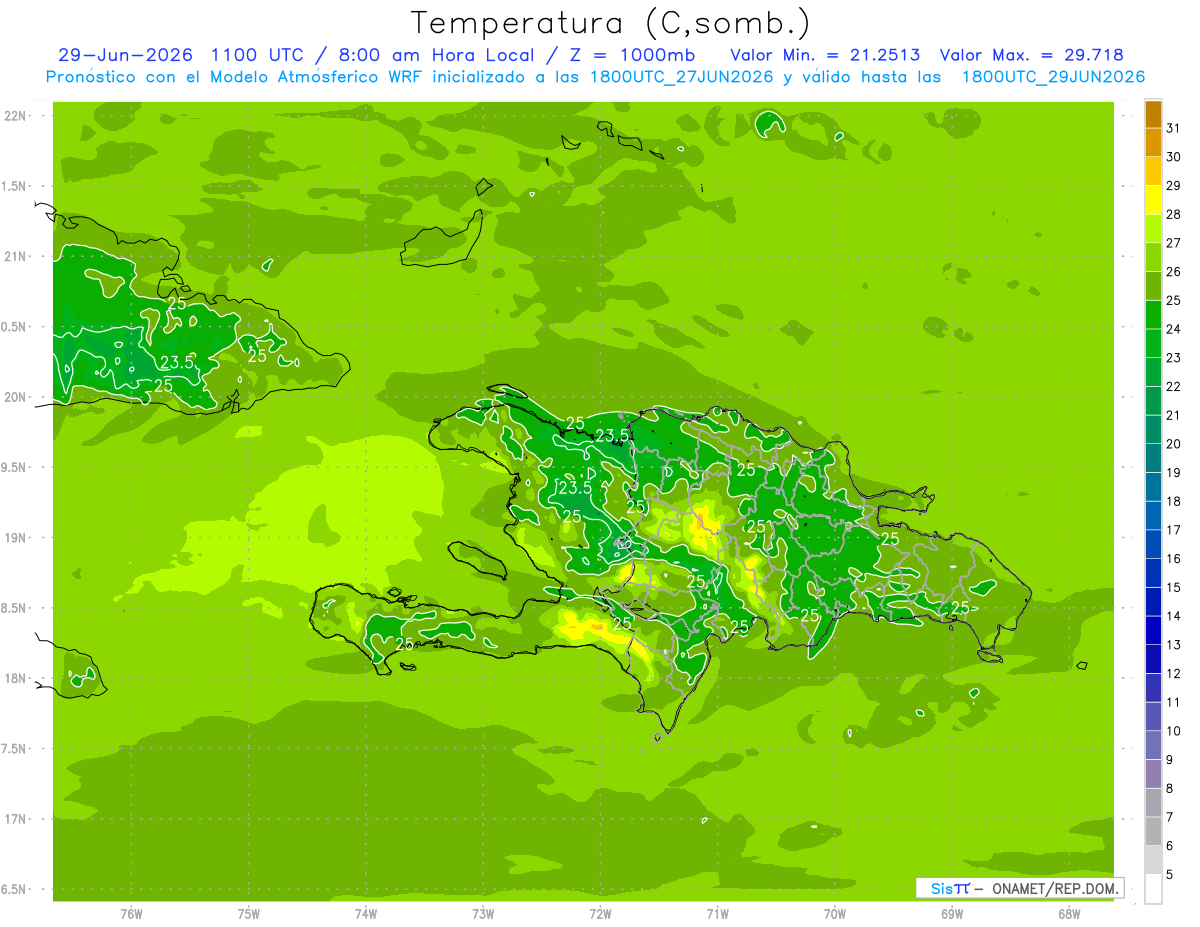The width and height of the screenshot is (1200, 927).
Task: Click the colorbar label '27'
Action: pos(1174,242)
